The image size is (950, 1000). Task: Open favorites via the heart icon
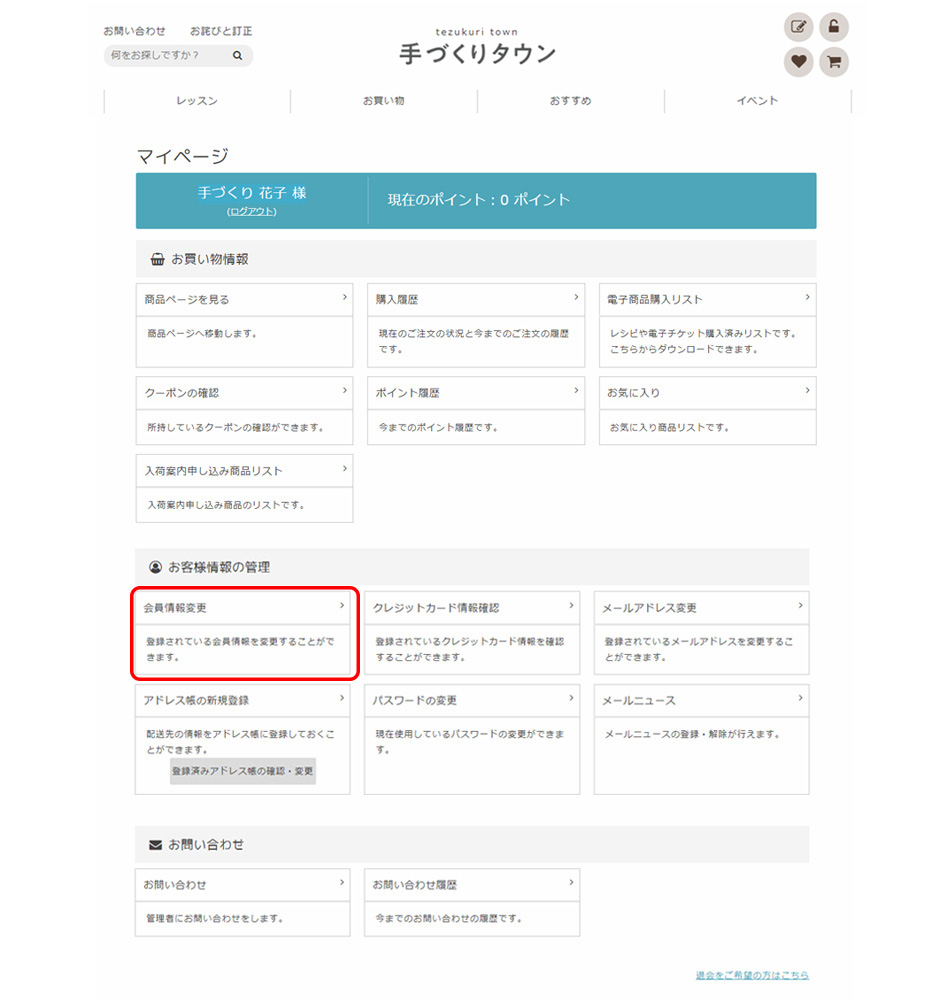tap(798, 62)
